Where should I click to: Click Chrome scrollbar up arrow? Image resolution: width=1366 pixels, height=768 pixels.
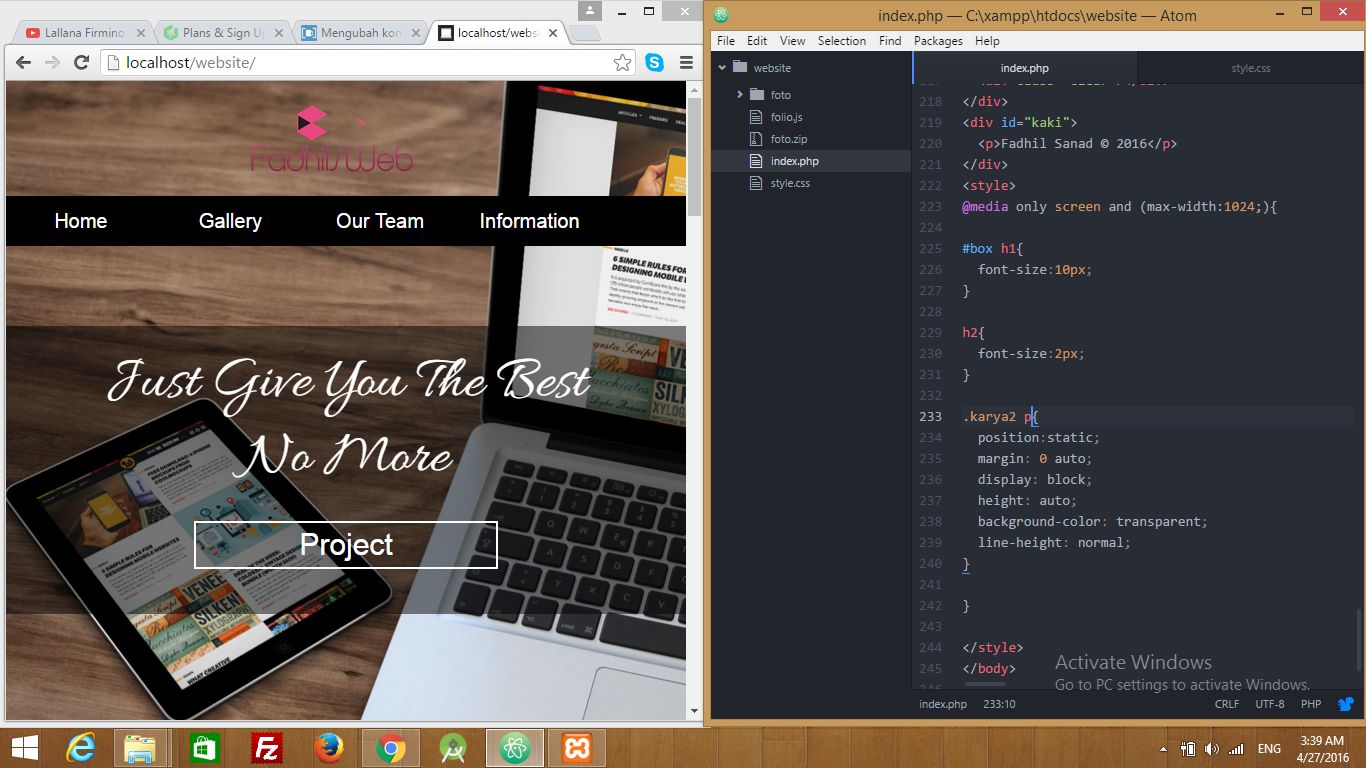[694, 89]
